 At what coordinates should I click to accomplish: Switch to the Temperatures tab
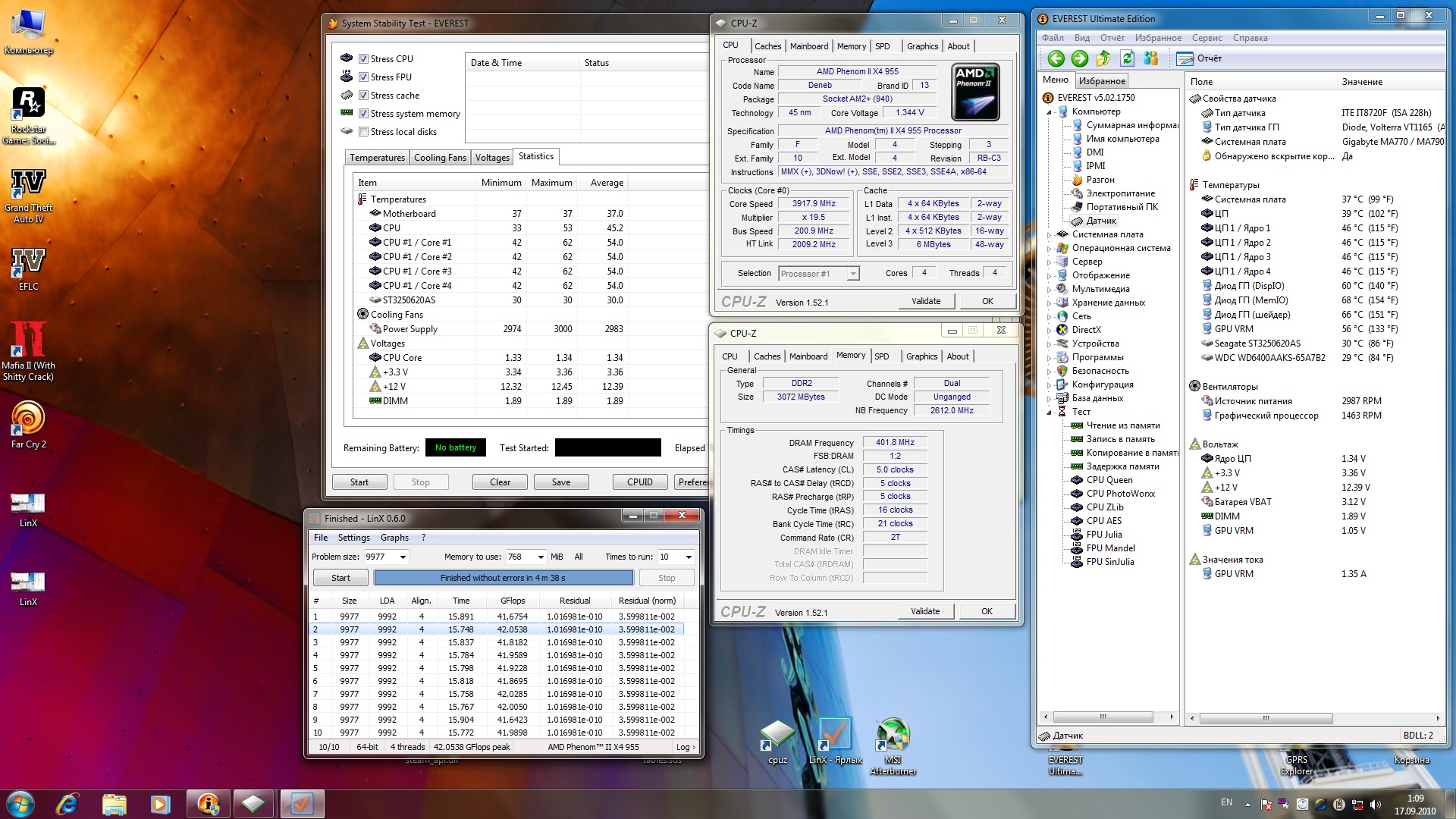(x=377, y=158)
